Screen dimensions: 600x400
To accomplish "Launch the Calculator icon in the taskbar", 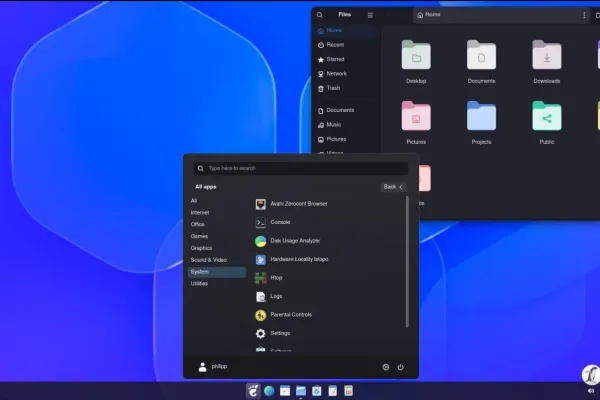I will 348,391.
